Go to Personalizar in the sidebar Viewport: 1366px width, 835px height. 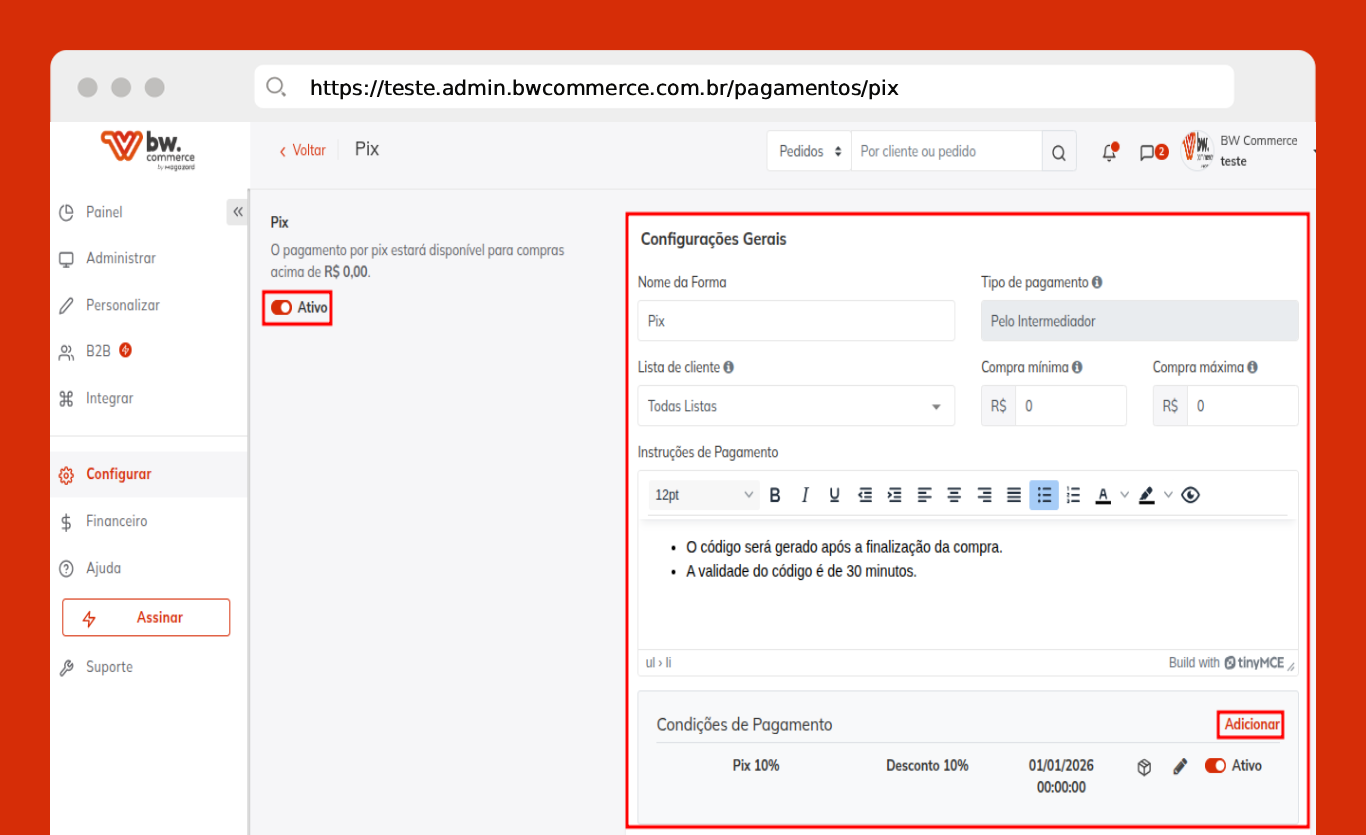click(x=122, y=305)
